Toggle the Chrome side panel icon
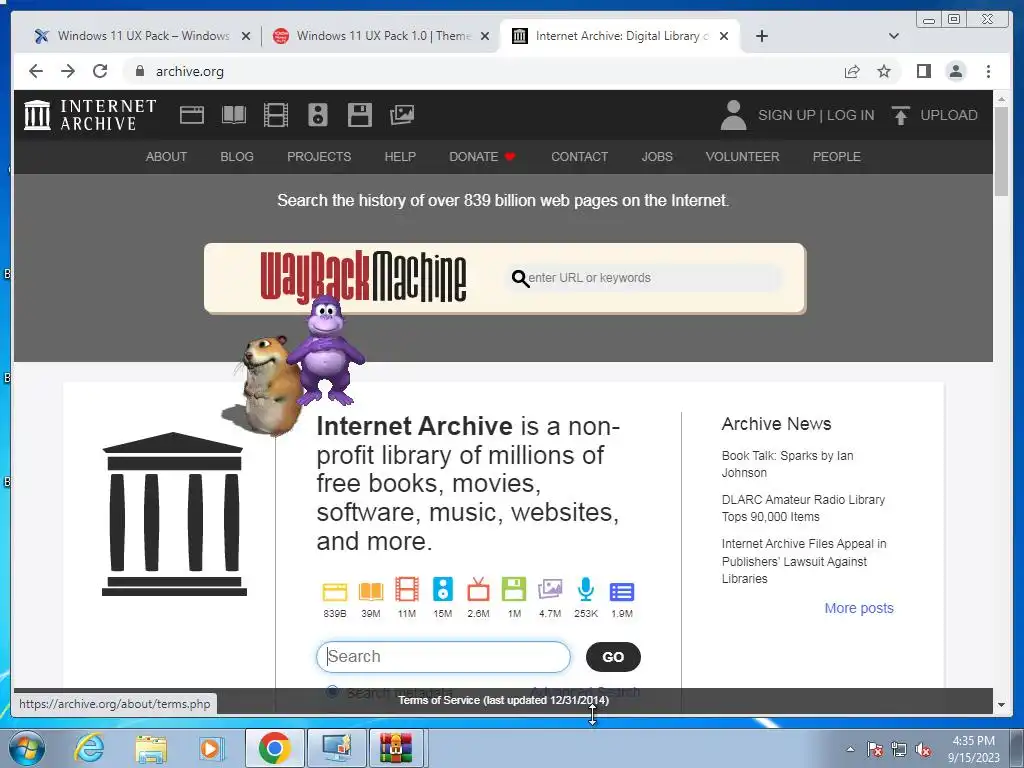The width and height of the screenshot is (1024, 768). (923, 71)
